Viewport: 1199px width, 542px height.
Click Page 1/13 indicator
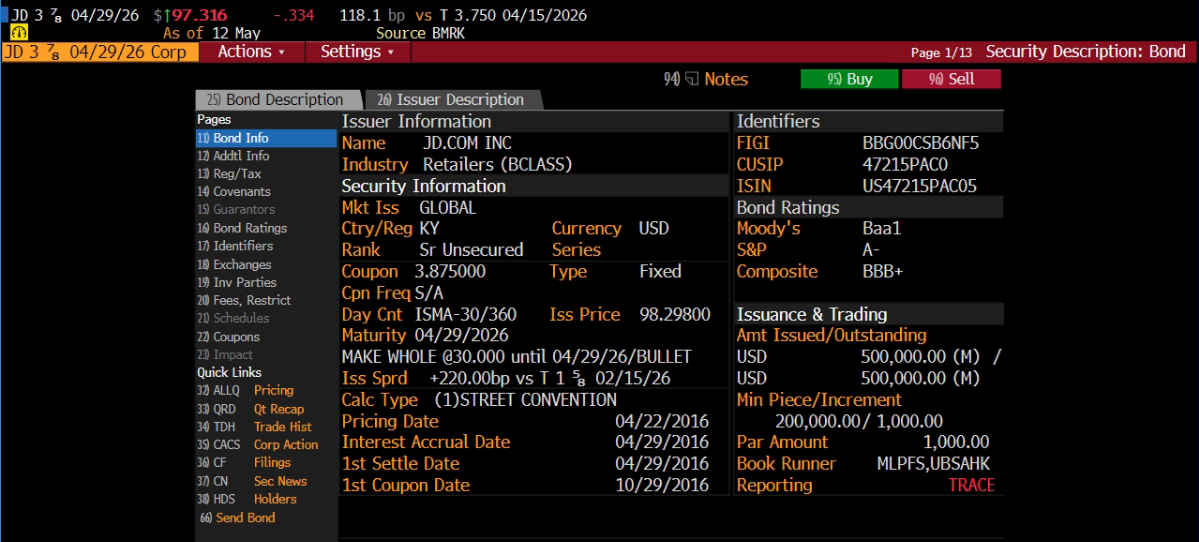coord(941,53)
